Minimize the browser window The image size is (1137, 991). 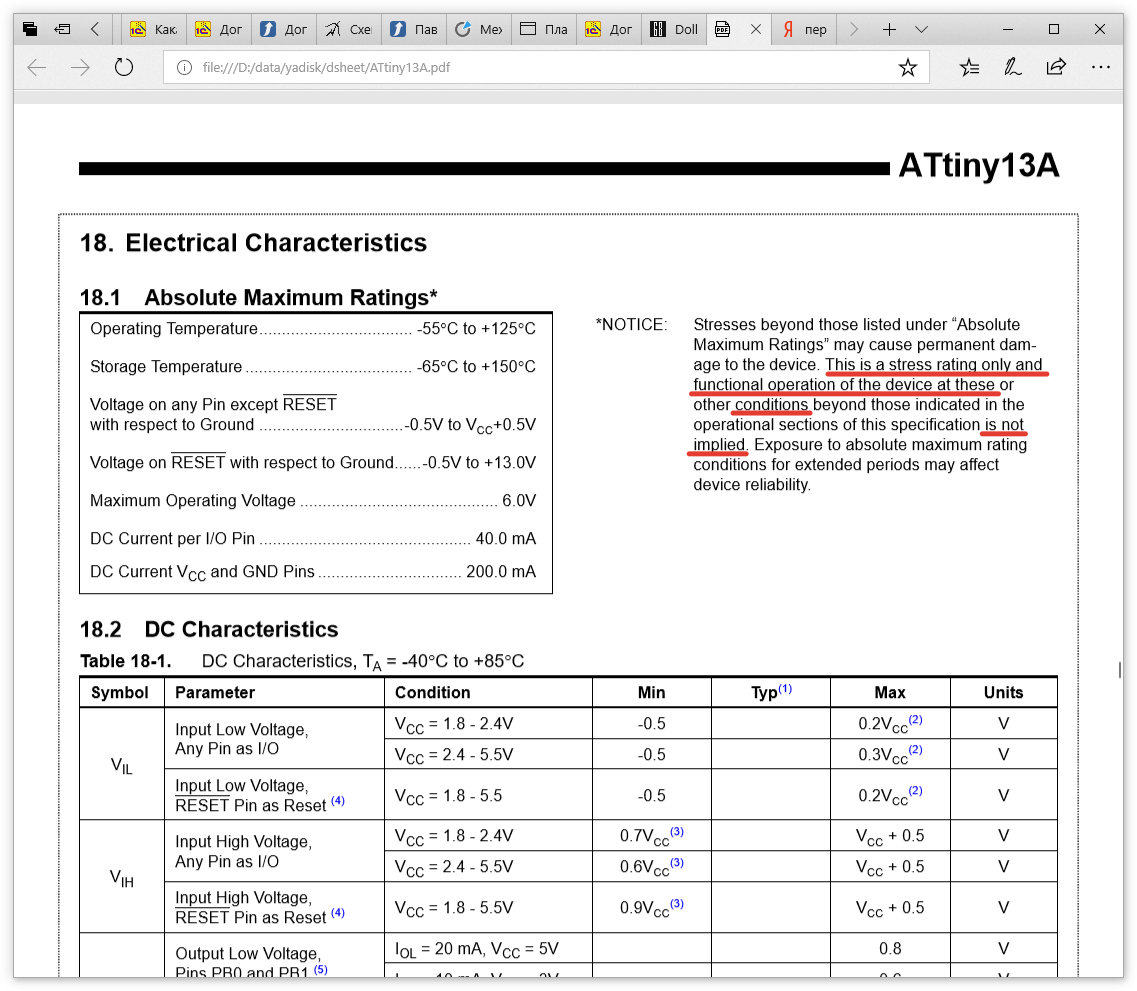(x=1007, y=29)
